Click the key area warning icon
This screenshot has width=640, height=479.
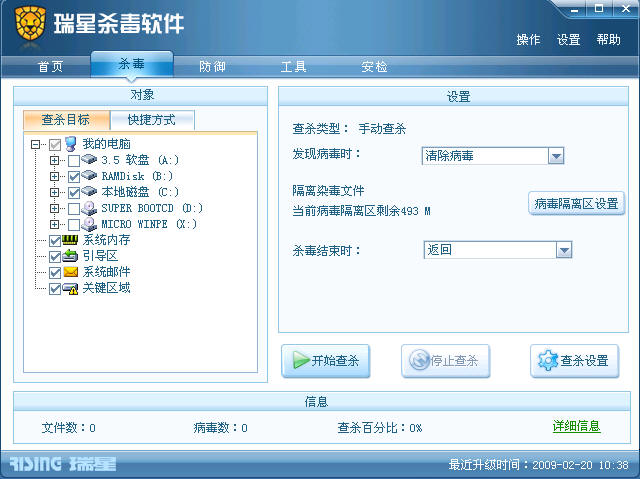tap(70, 288)
